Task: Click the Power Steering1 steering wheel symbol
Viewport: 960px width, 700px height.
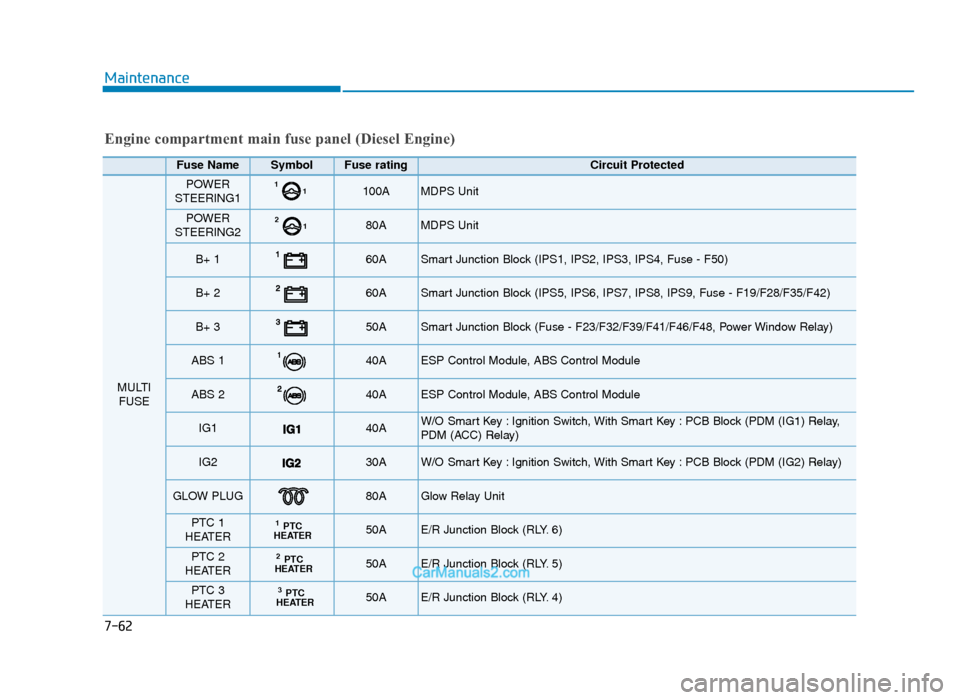Action: click(x=291, y=192)
